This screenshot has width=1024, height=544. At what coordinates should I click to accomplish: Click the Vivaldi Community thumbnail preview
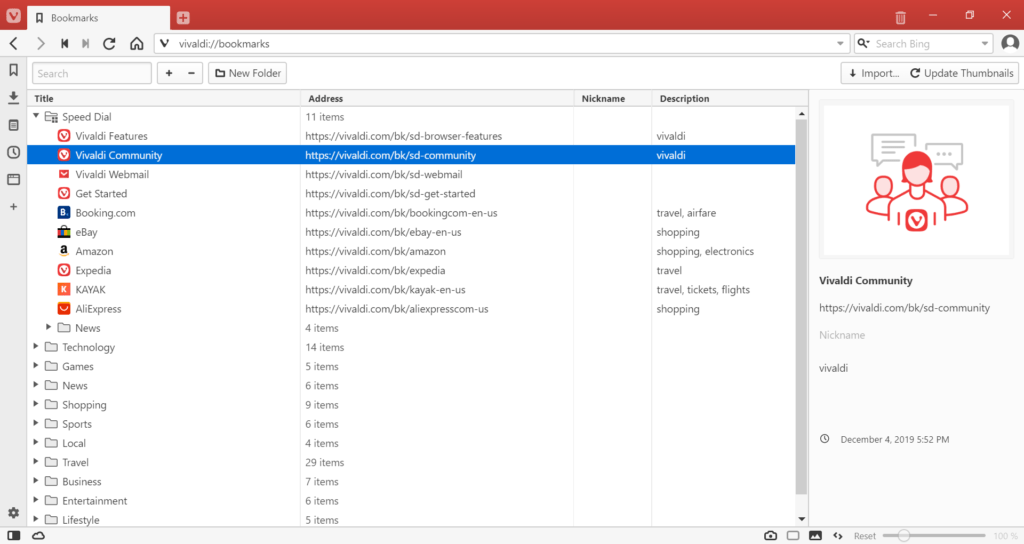[916, 180]
